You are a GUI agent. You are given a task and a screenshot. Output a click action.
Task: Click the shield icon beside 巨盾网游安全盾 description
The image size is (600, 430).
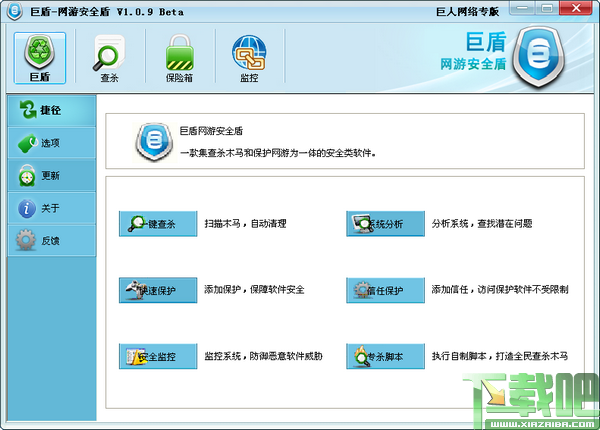click(154, 142)
